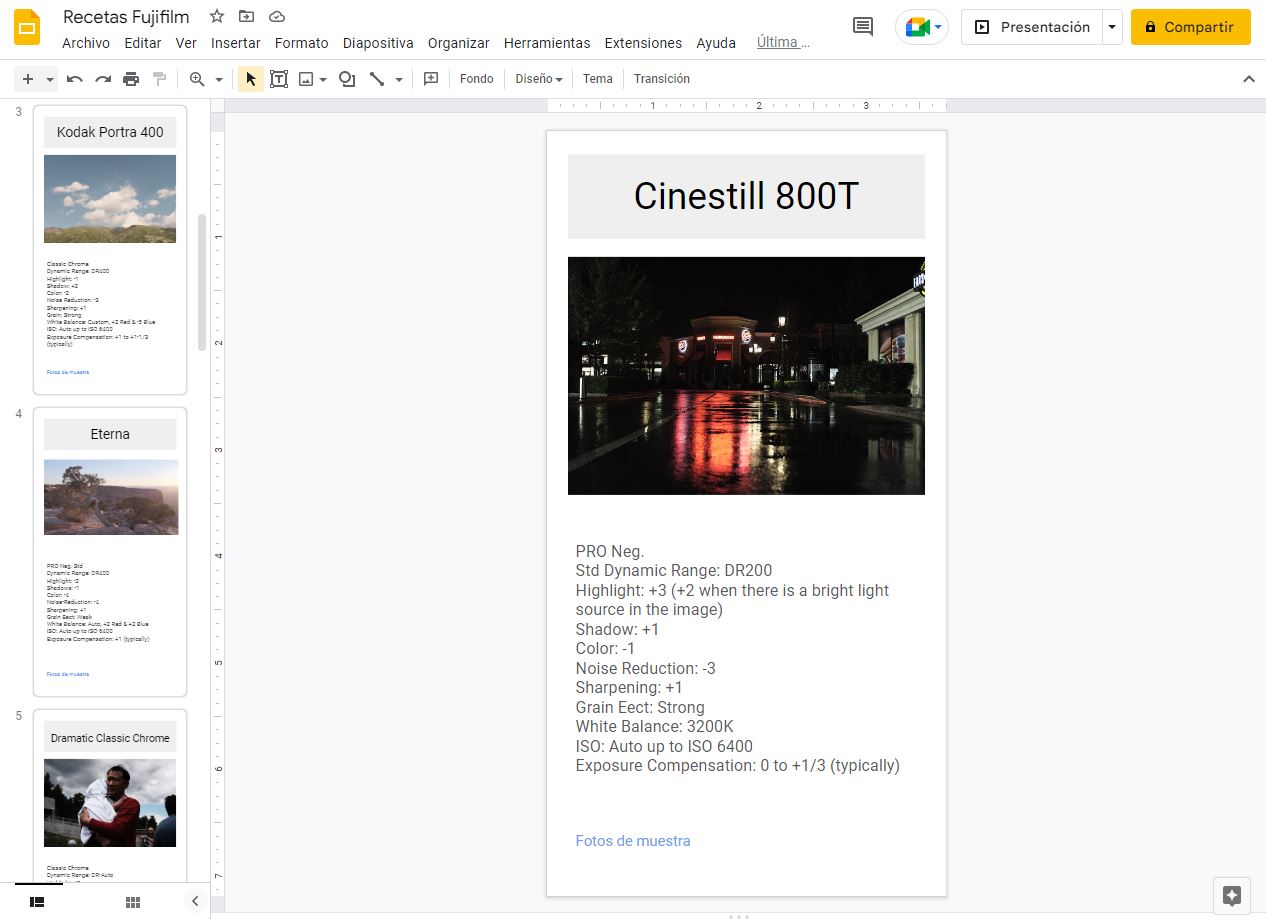Collapse the filmstrip panel arrow
This screenshot has width=1266, height=919.
[195, 901]
